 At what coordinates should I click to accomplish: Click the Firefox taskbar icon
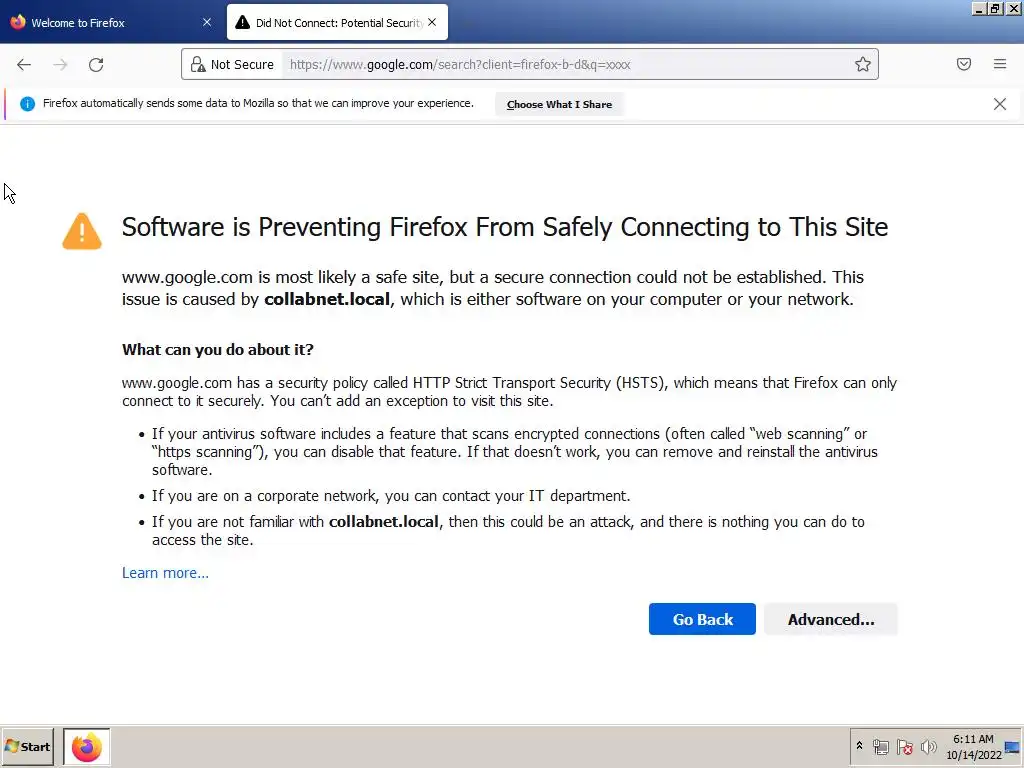(87, 747)
